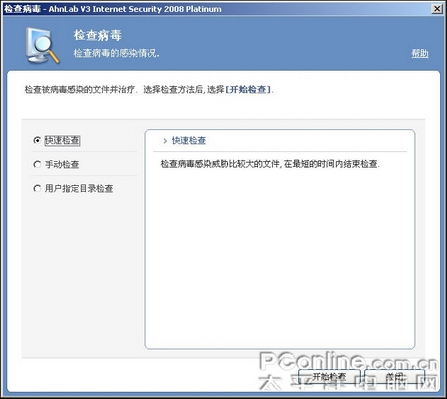Click the arrow beside 快速检查 heading

coord(165,141)
